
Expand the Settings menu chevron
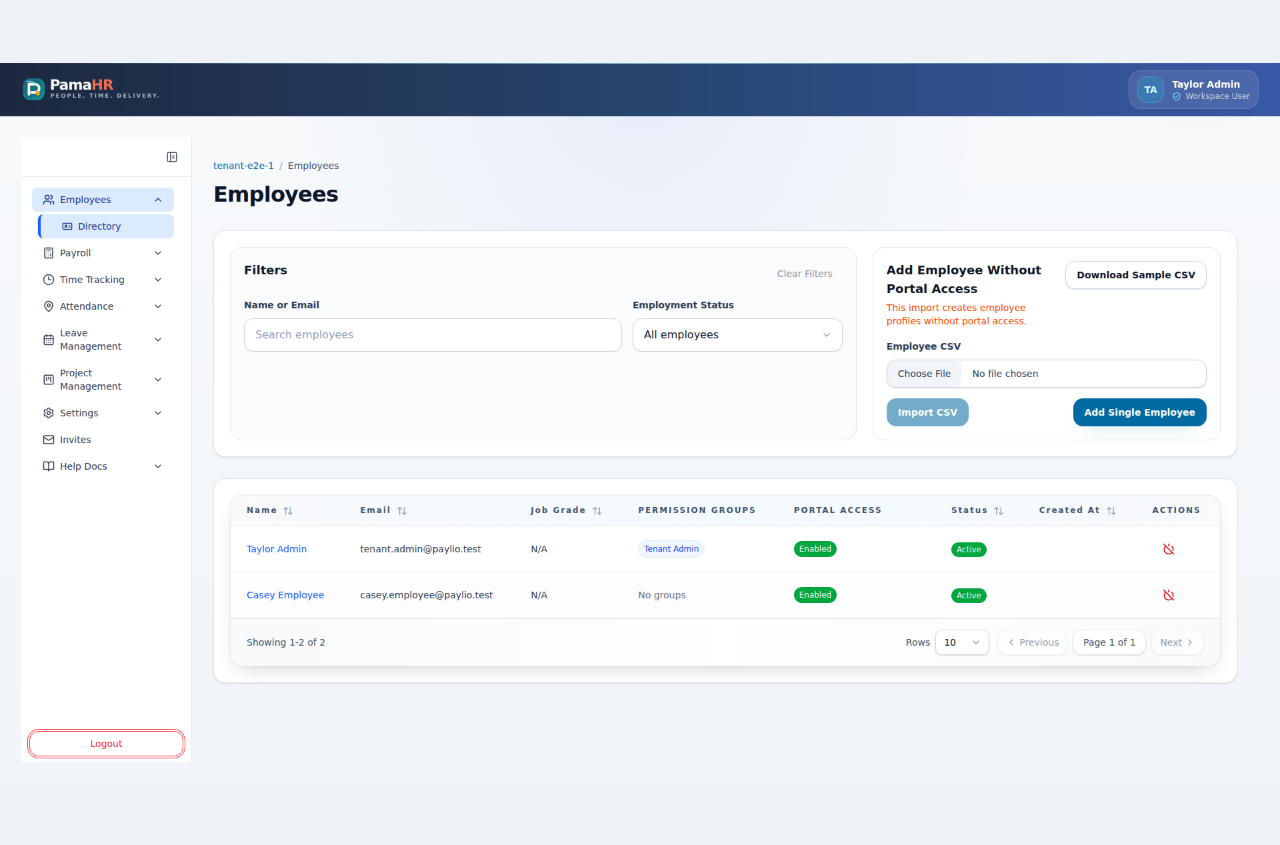pos(158,413)
